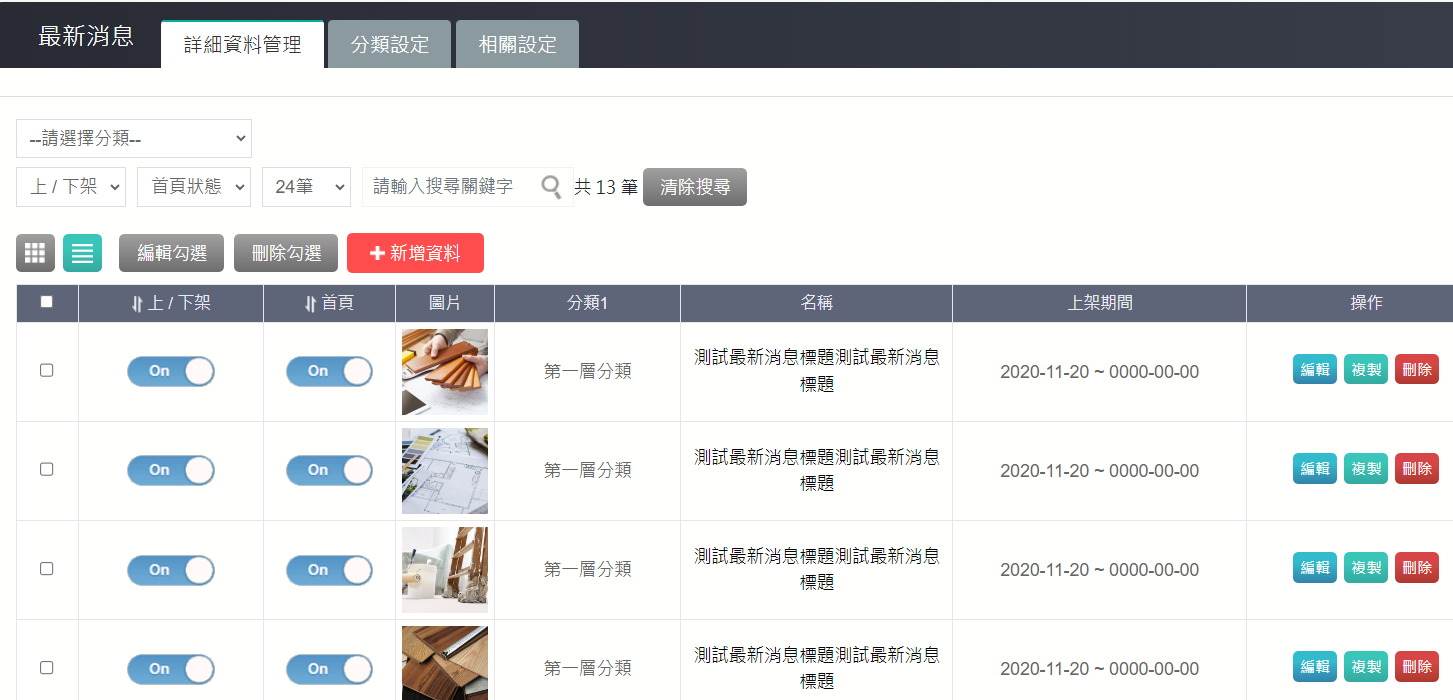The width and height of the screenshot is (1453, 700).
Task: Sort by the 上 / 下架 column header
Action: [x=171, y=303]
